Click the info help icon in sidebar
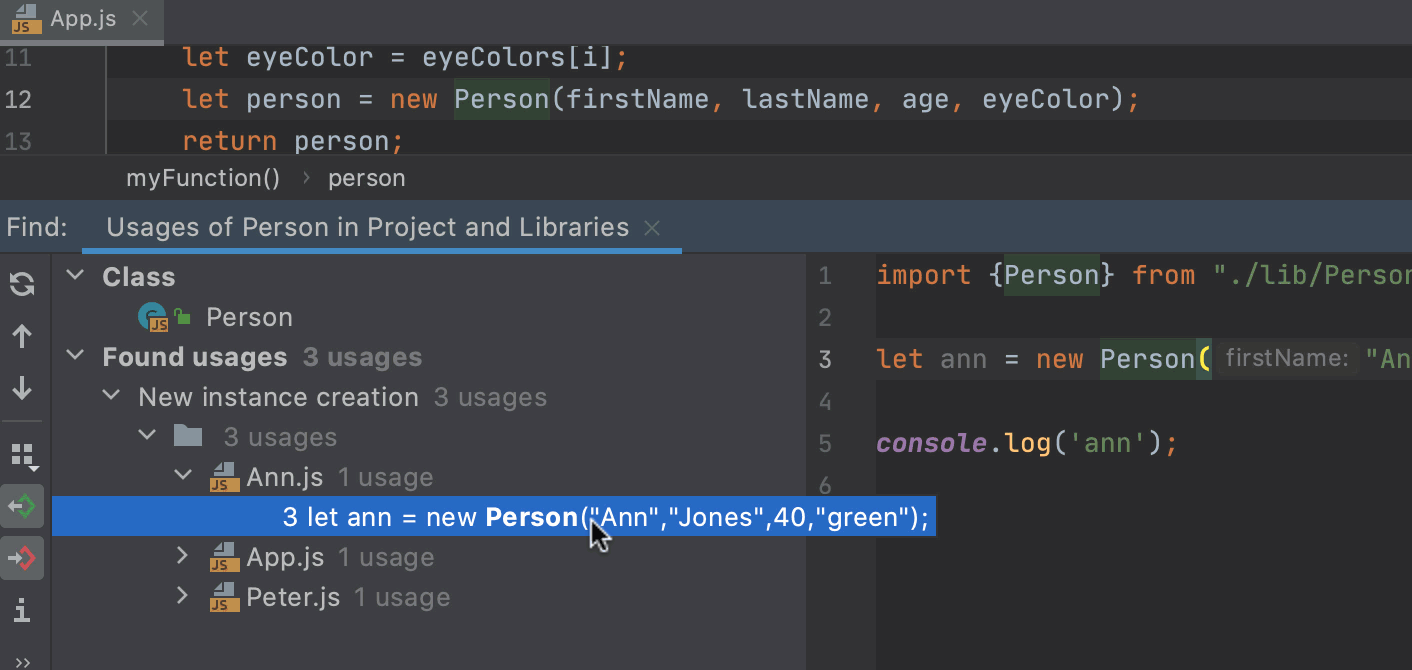 click(22, 610)
